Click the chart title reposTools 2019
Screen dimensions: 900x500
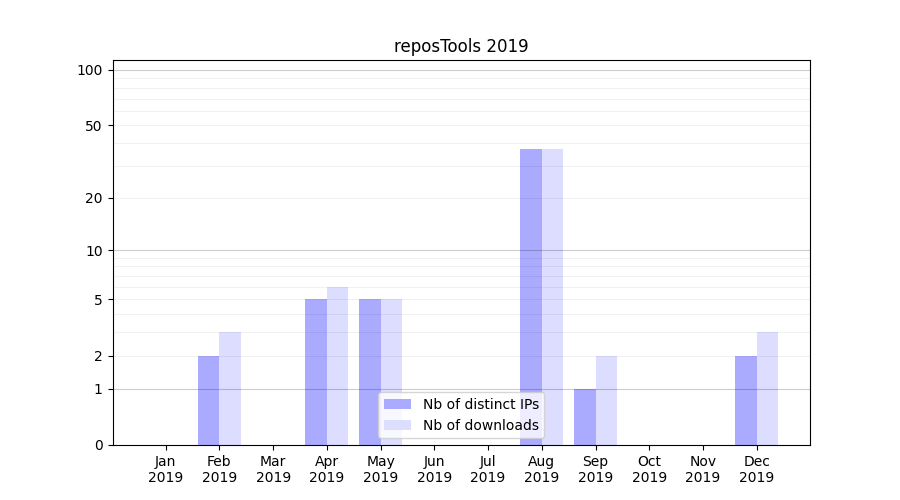(x=460, y=46)
